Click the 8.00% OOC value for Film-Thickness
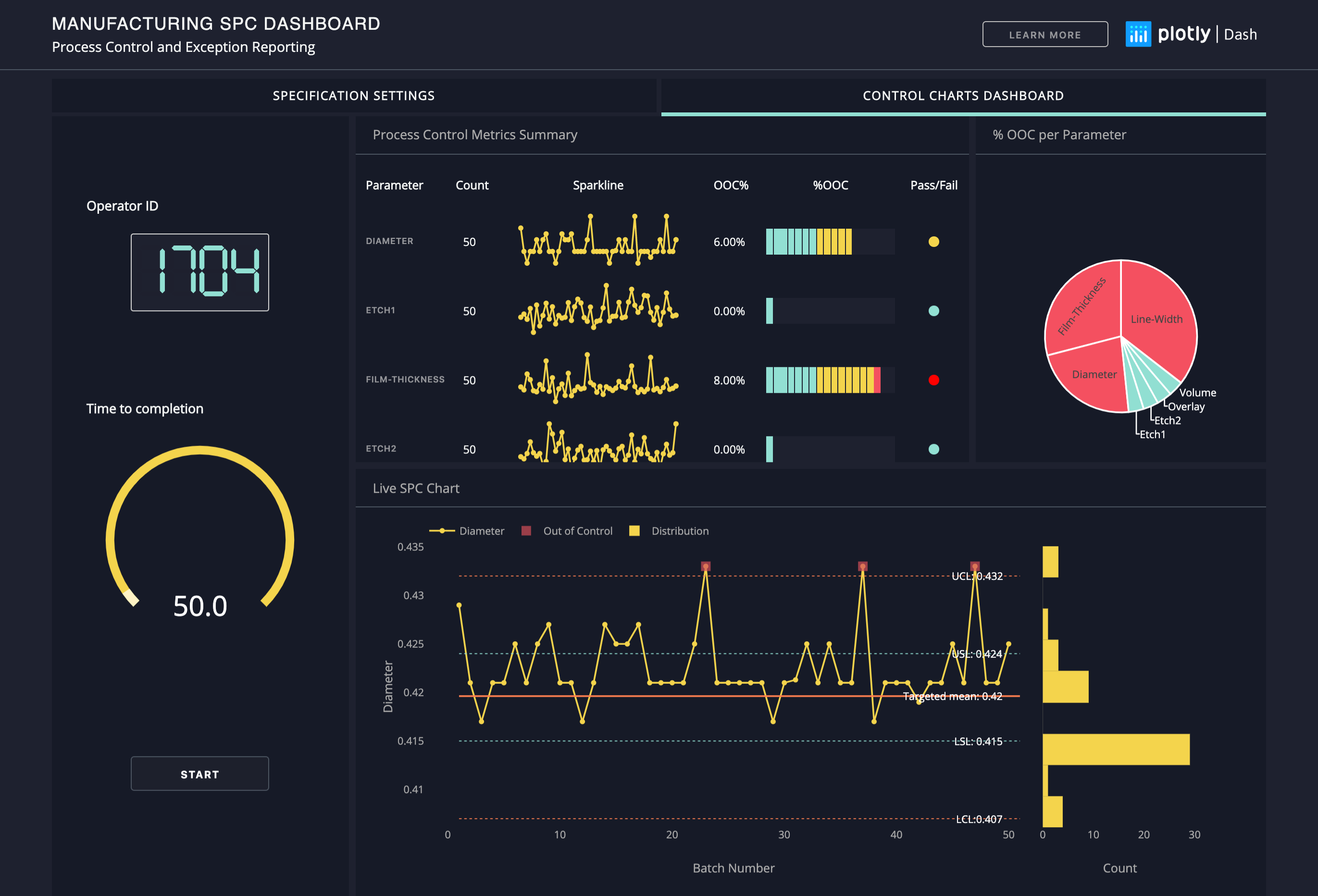Image resolution: width=1318 pixels, height=896 pixels. [x=729, y=380]
